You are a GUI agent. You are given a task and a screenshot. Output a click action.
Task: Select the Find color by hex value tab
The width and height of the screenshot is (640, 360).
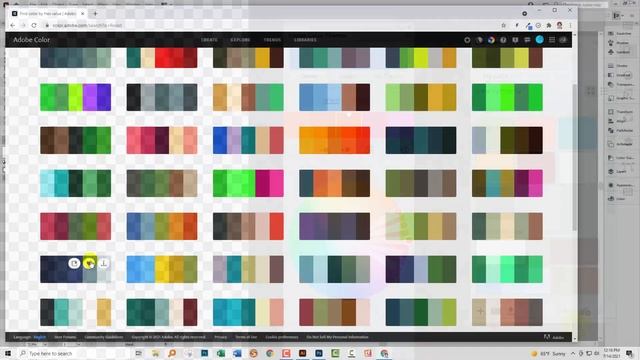click(48, 13)
